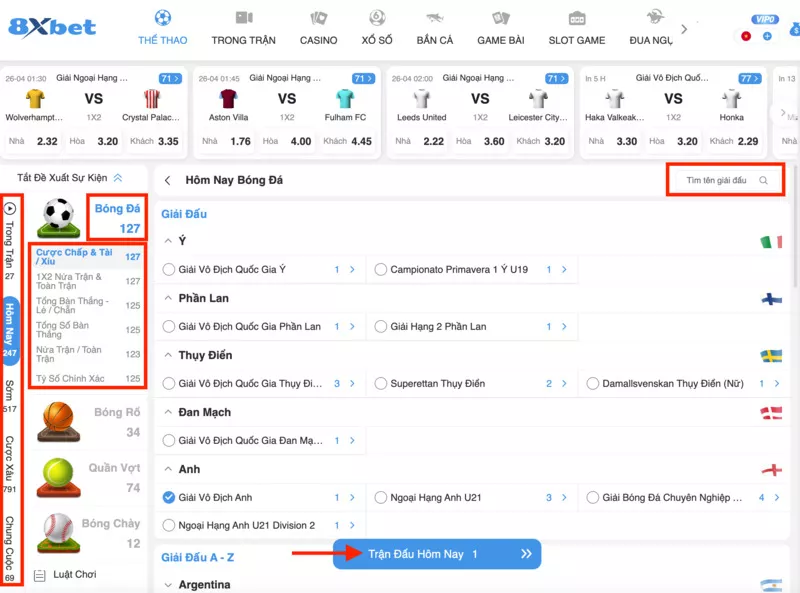Click the Trong Trận play circle icon

pos(10,208)
